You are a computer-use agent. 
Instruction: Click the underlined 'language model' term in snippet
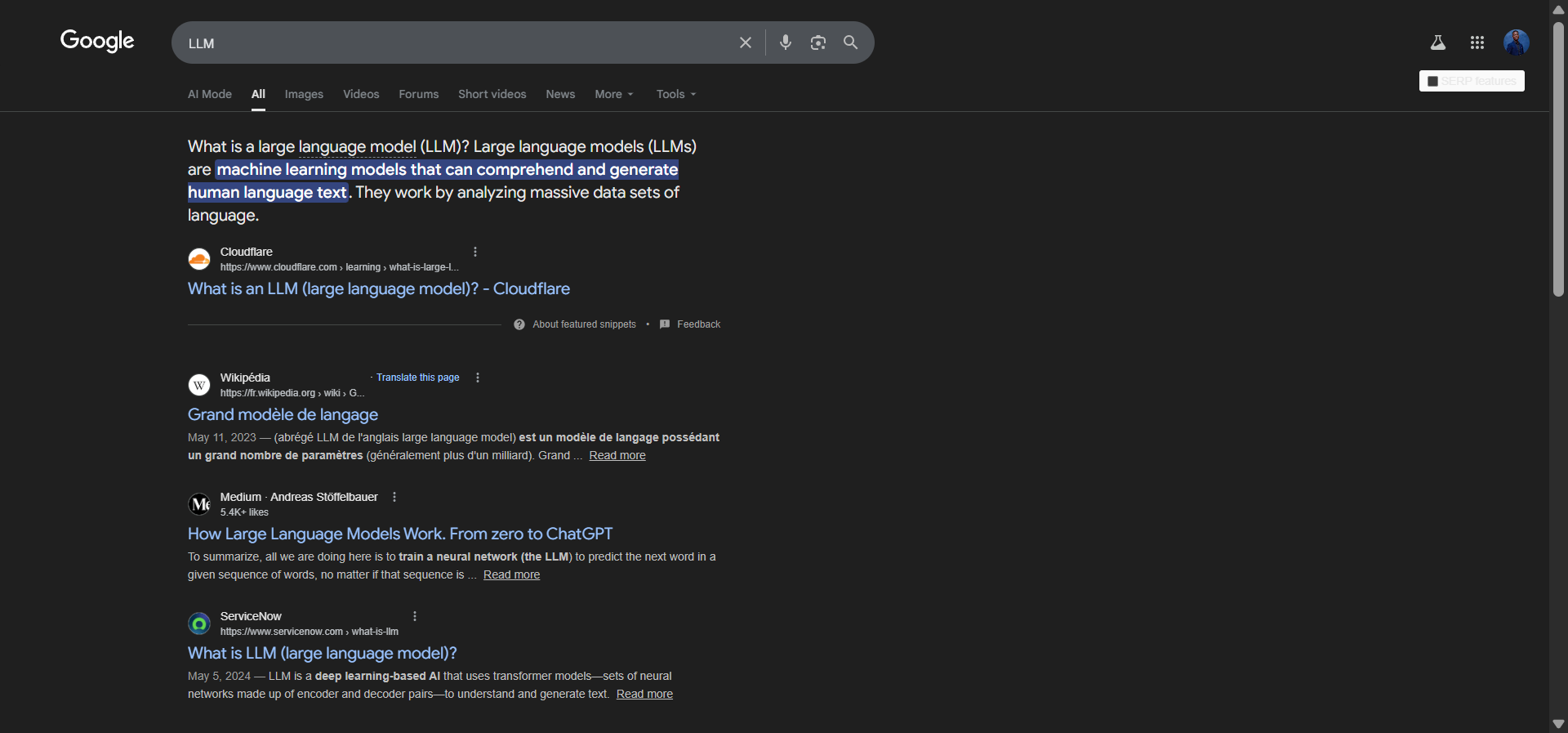click(358, 146)
